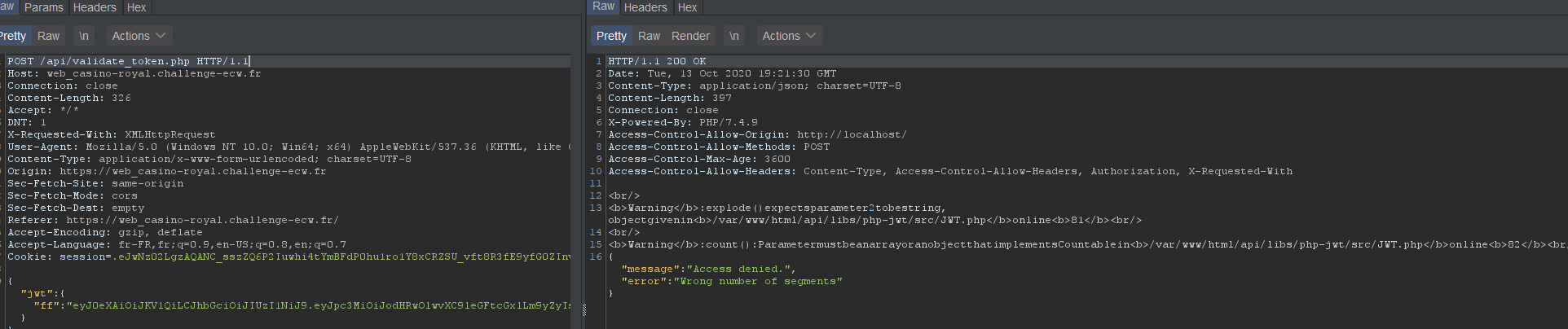Open the request Actions dropdown

pos(139,36)
